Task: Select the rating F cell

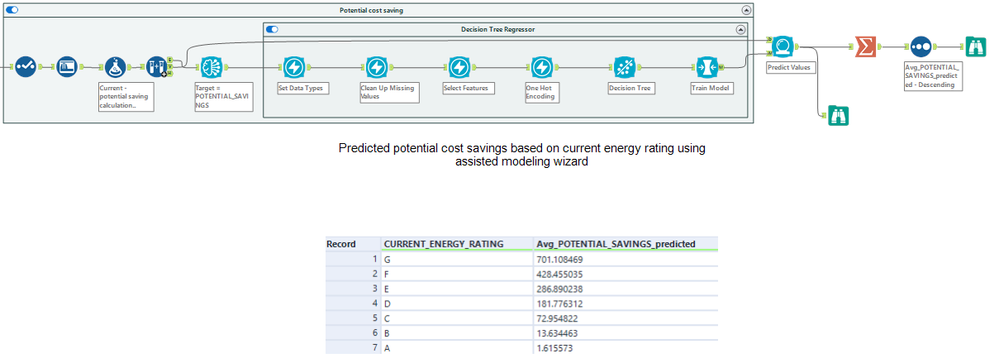Action: [x=457, y=274]
